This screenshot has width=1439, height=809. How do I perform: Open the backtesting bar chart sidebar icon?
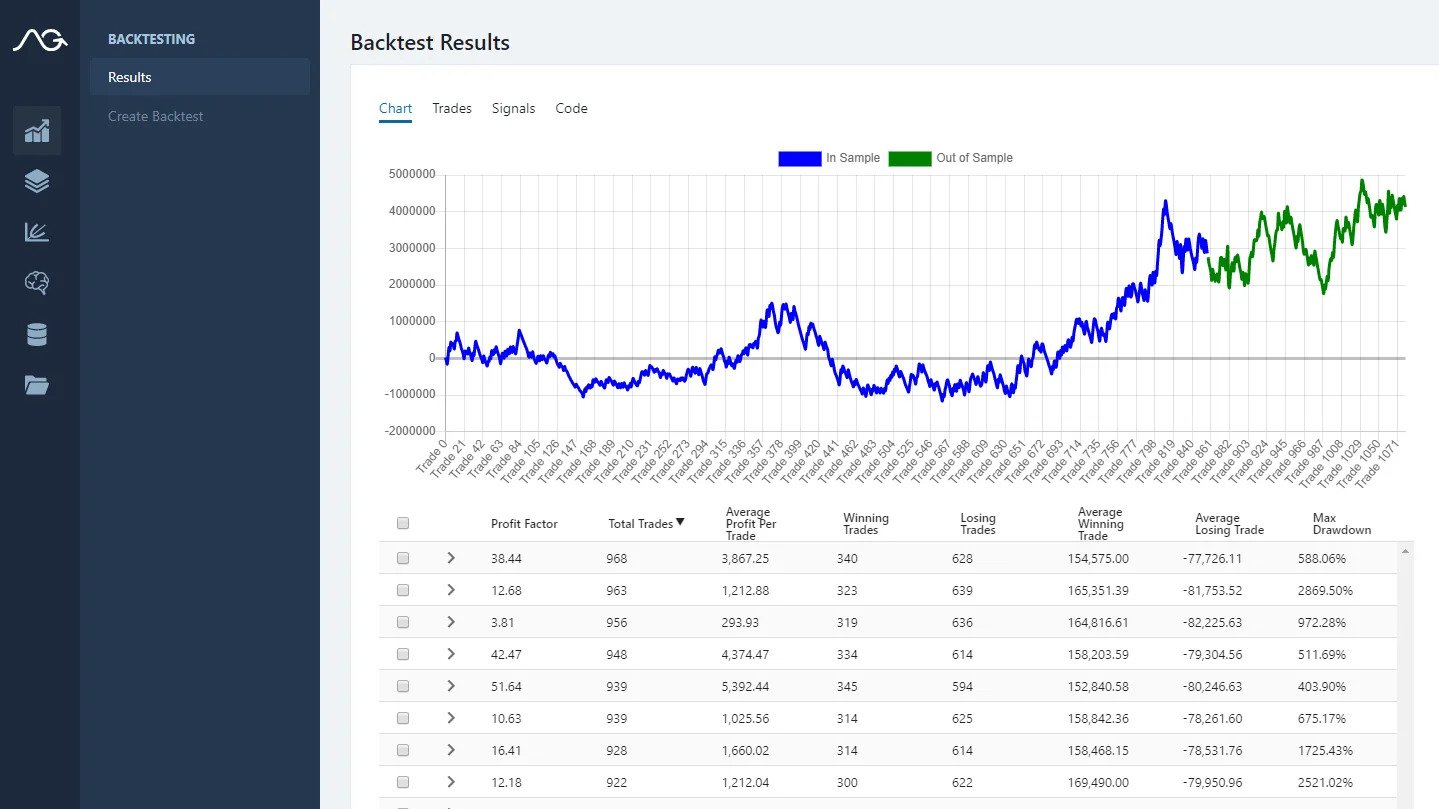coord(37,131)
